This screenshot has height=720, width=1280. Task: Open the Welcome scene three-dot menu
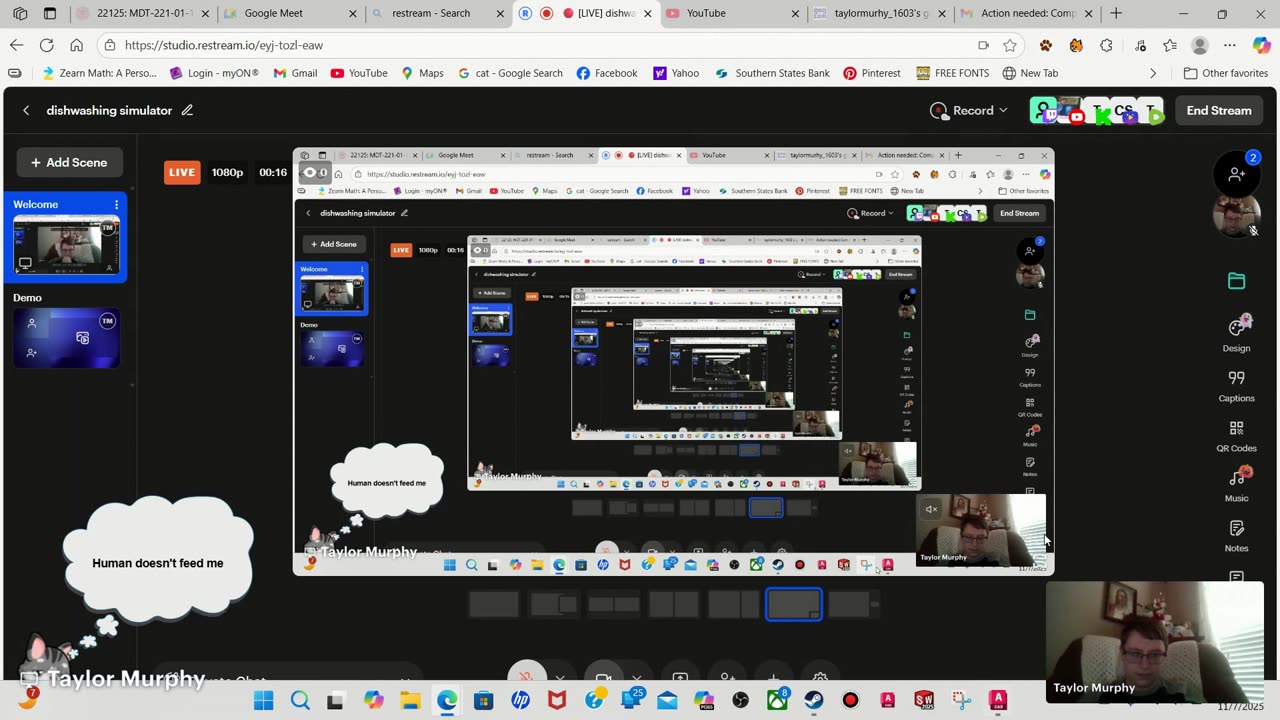click(116, 205)
